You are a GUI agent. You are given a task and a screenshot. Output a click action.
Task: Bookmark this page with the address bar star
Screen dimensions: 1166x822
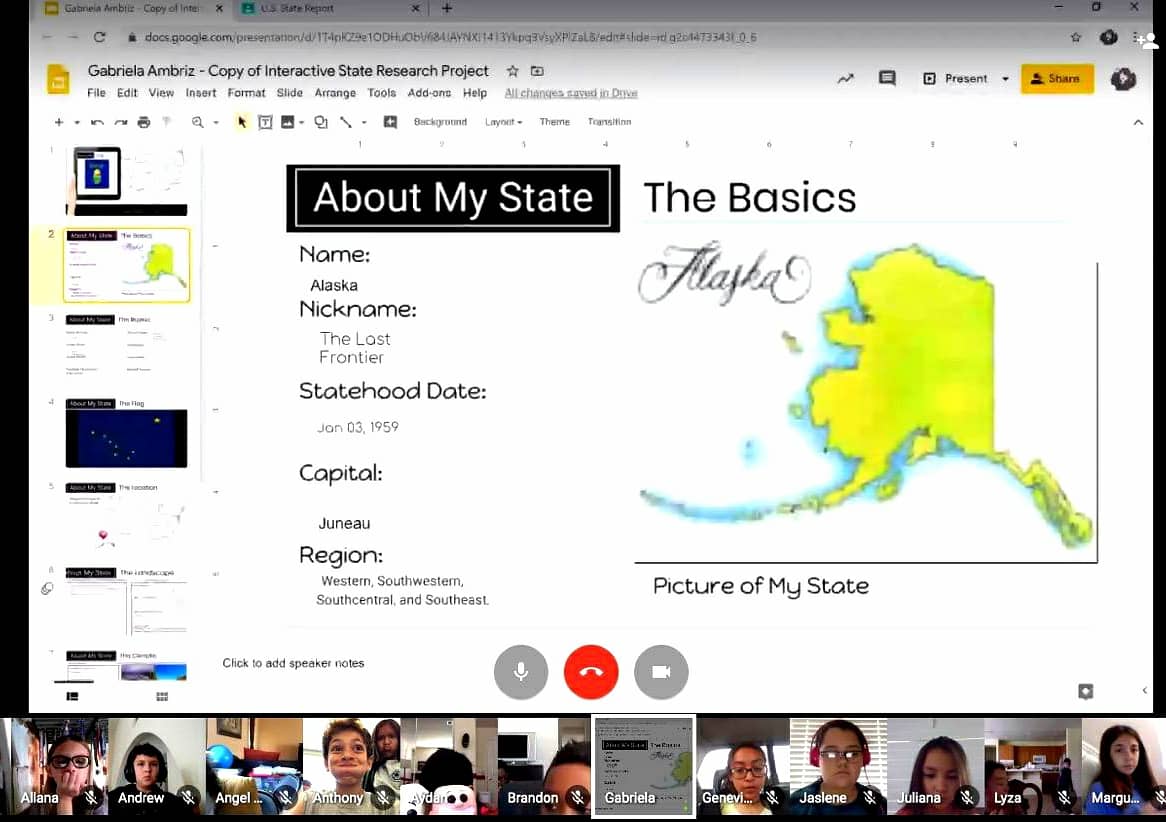coord(1075,37)
